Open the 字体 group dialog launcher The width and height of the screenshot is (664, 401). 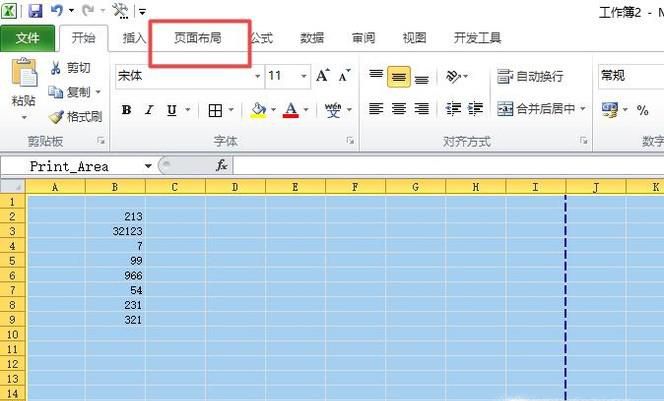point(350,141)
